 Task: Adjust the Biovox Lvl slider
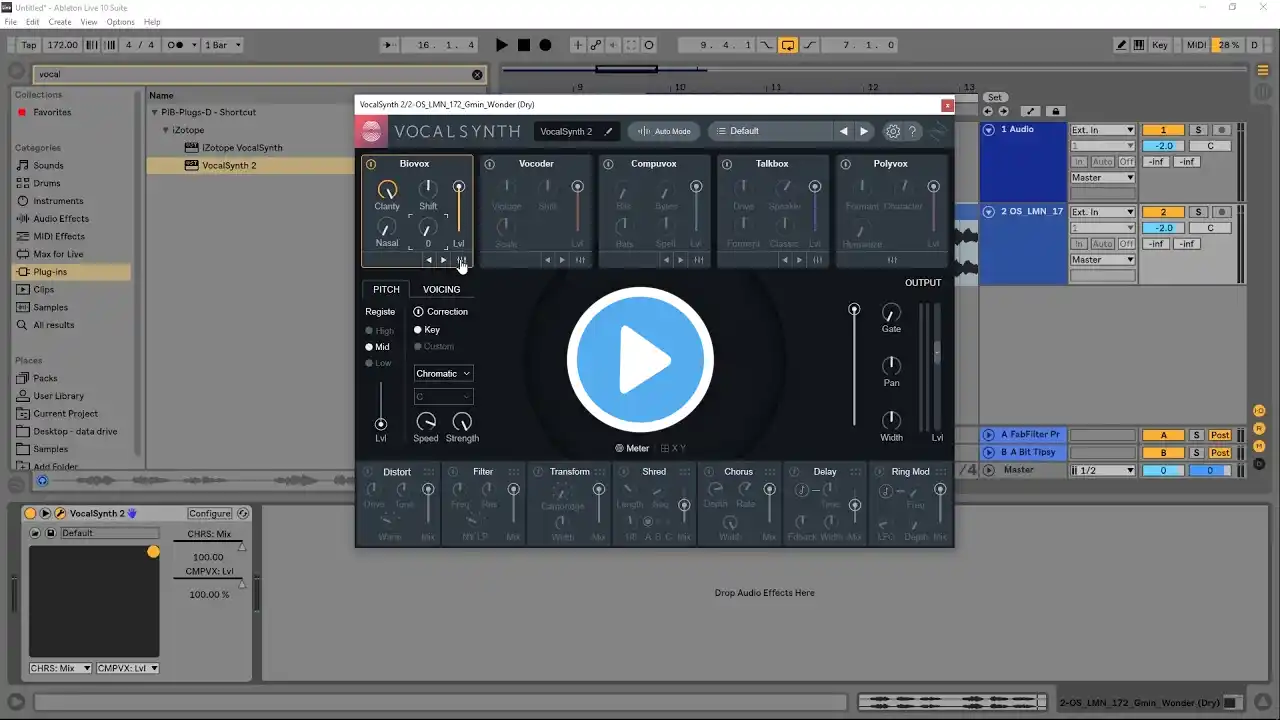coord(459,208)
